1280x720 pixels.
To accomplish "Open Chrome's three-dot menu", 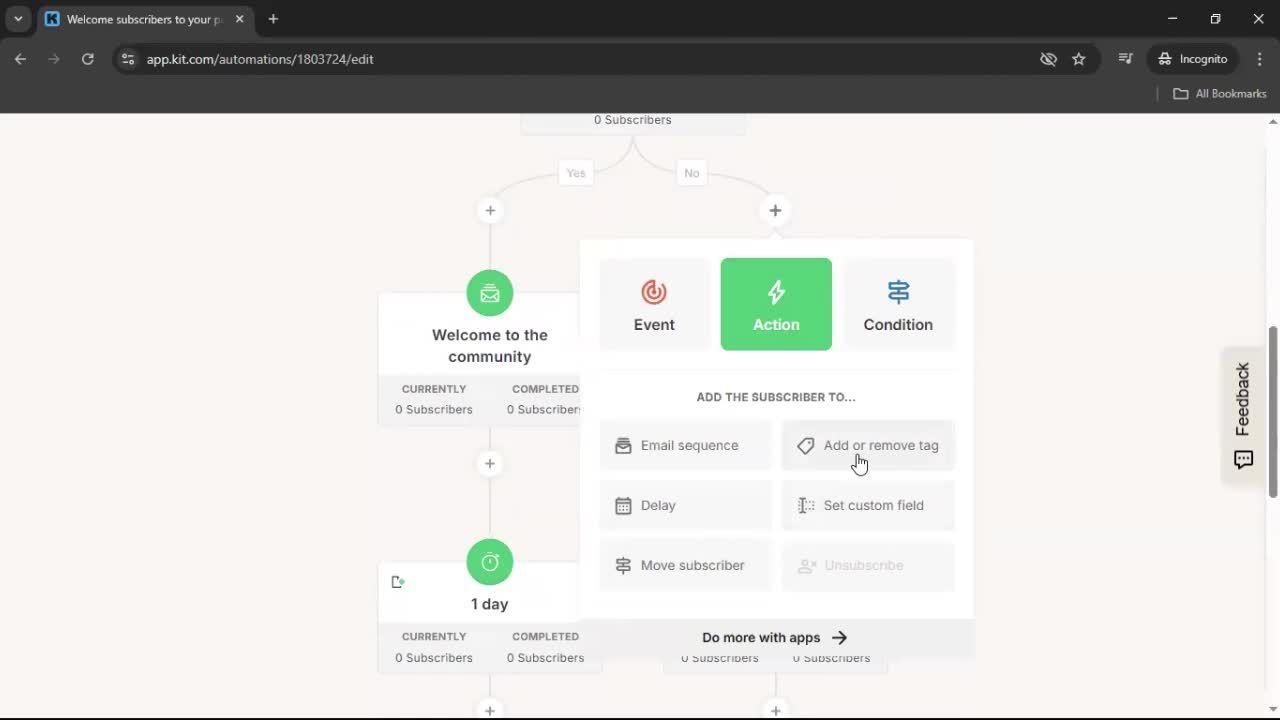I will [x=1260, y=59].
